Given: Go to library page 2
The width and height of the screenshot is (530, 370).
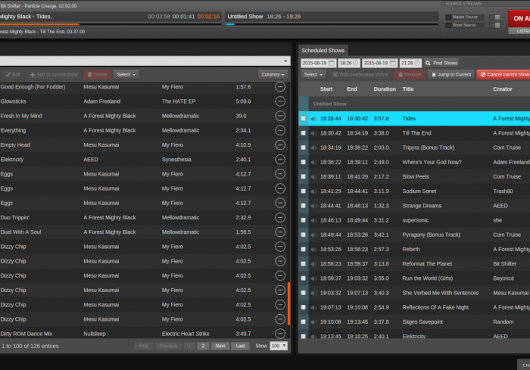Looking at the screenshot, I should pyautogui.click(x=203, y=346).
